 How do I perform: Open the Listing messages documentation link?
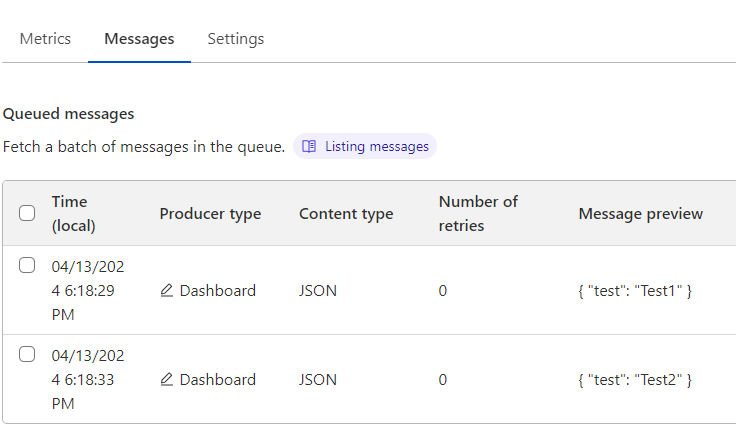(365, 146)
